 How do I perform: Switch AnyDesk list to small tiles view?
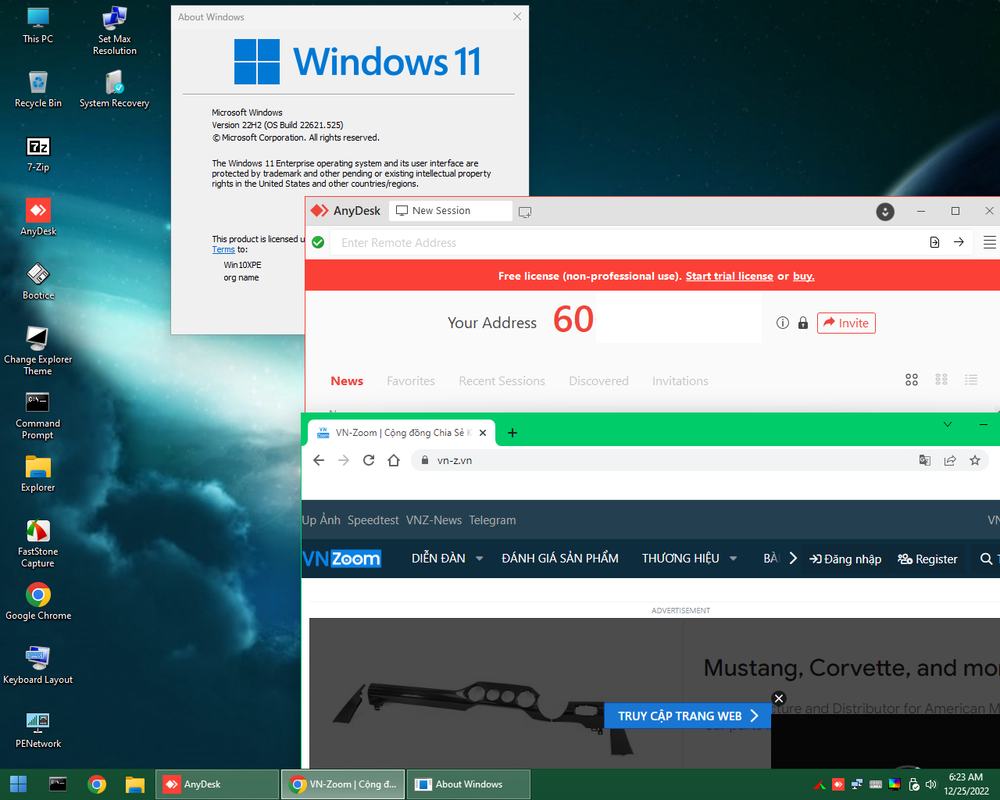941,380
